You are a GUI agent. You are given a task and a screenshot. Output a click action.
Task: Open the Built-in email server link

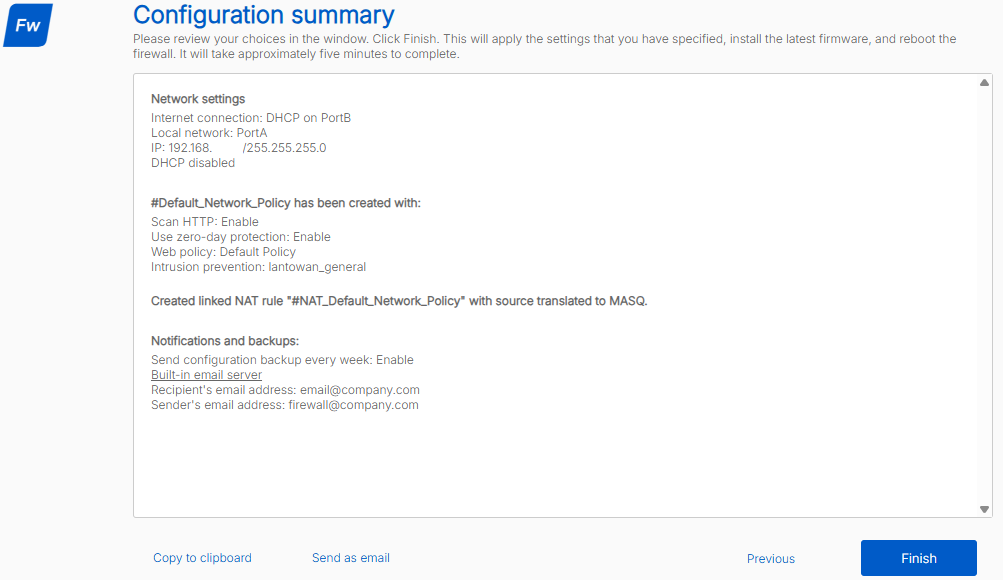206,375
